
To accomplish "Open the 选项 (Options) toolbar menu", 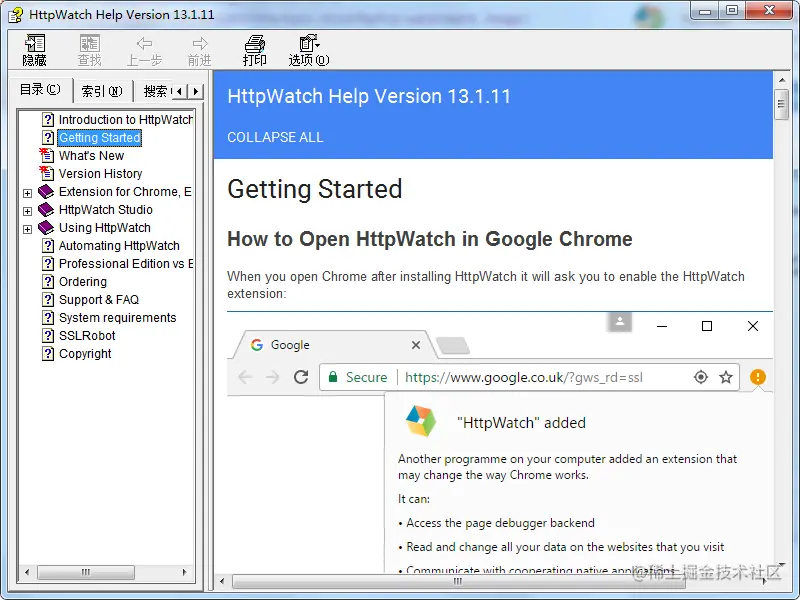I will point(309,51).
